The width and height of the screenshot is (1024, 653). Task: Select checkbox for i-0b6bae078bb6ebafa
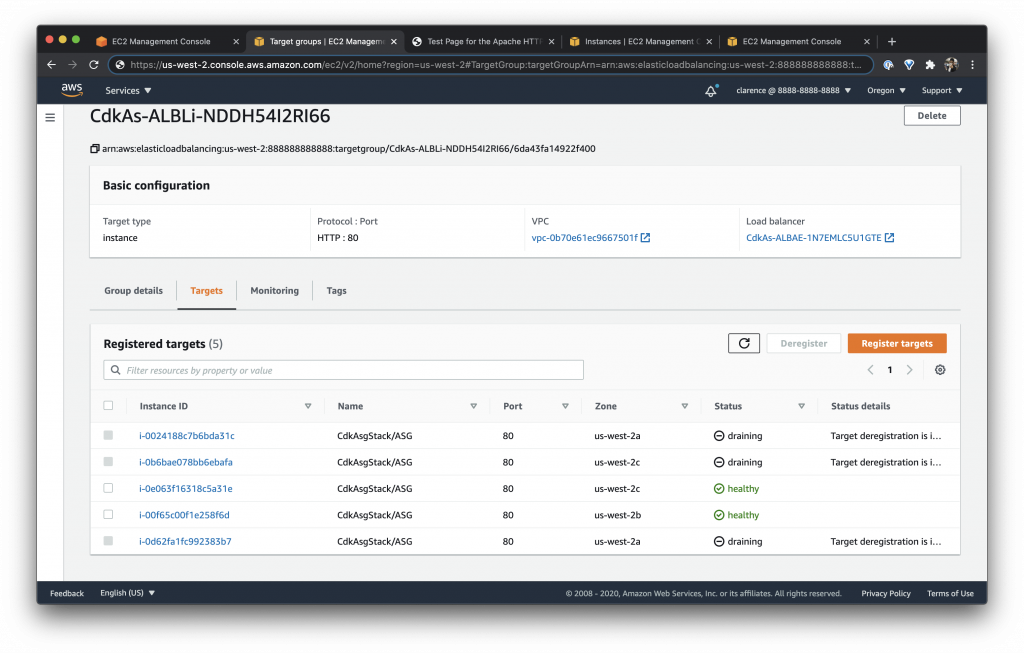[x=108, y=462]
